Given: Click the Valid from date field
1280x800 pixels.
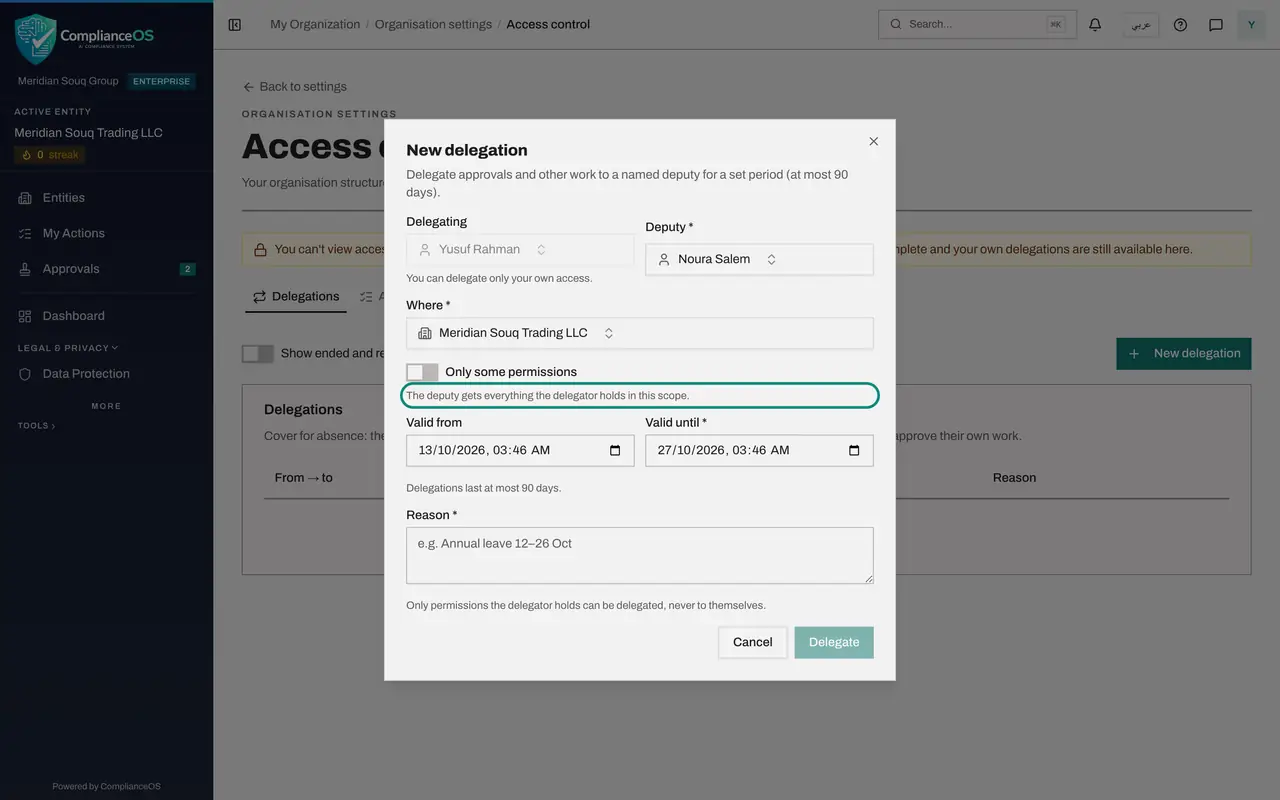Looking at the screenshot, I should click(x=520, y=451).
